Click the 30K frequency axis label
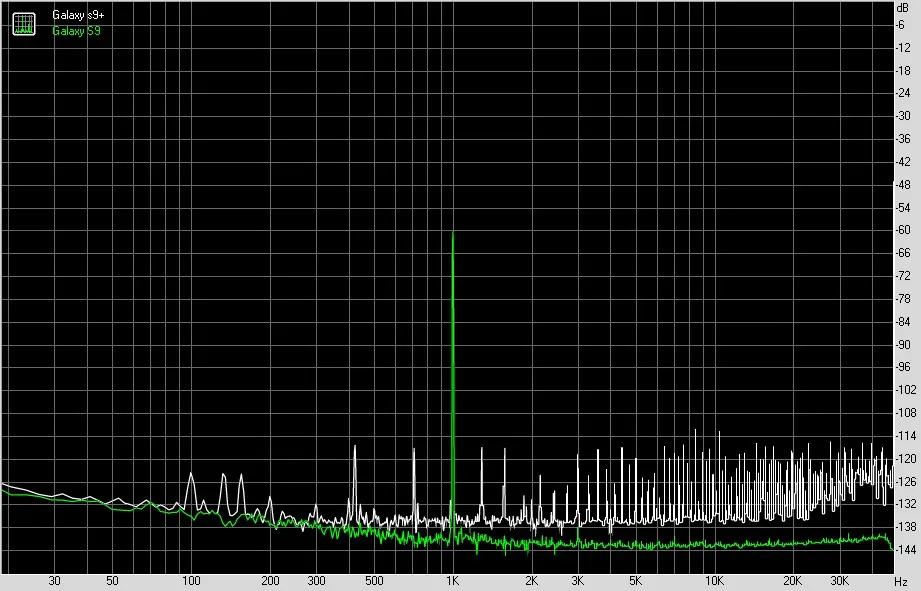 click(839, 581)
